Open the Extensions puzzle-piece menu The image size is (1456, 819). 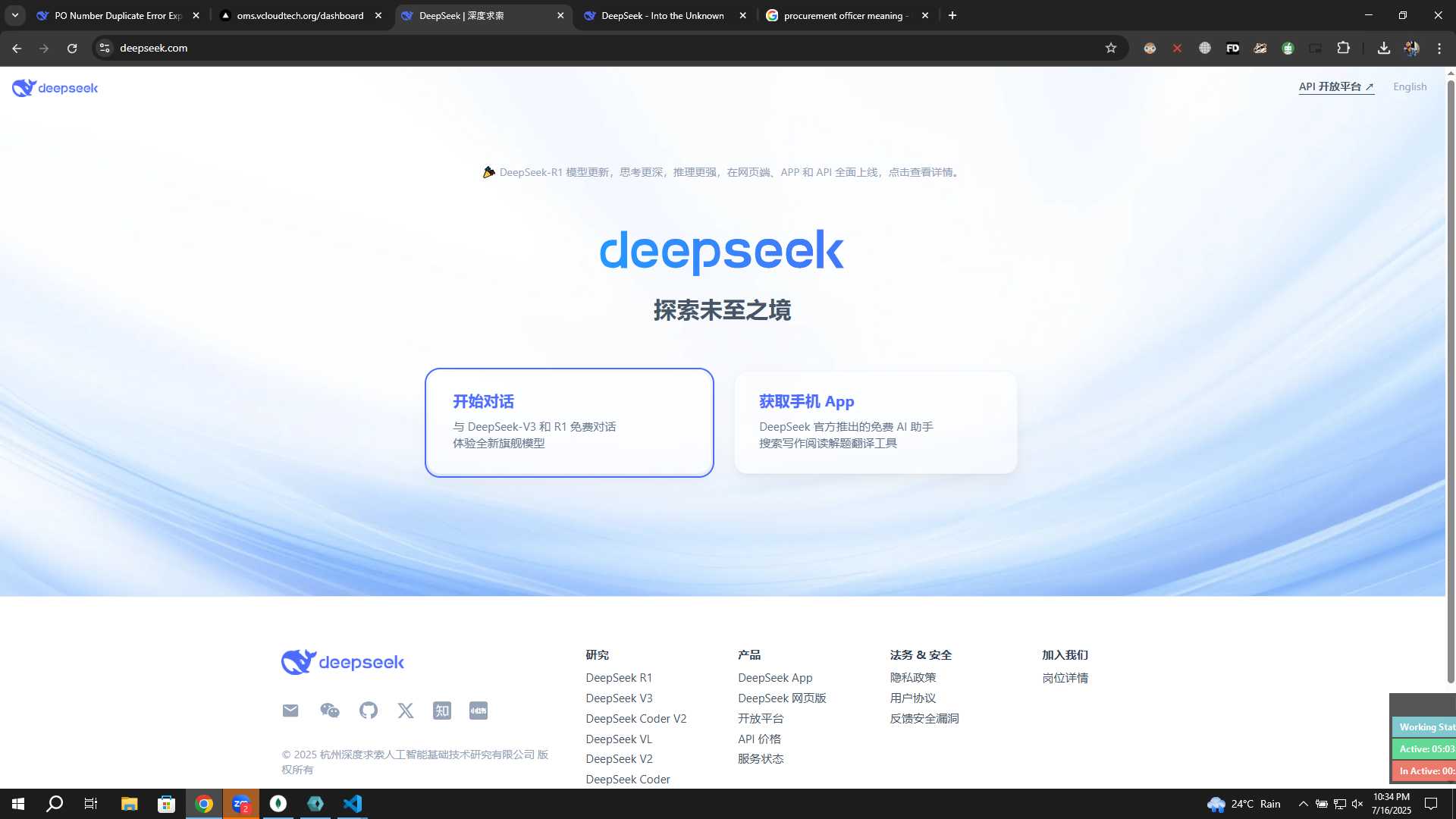(x=1343, y=48)
